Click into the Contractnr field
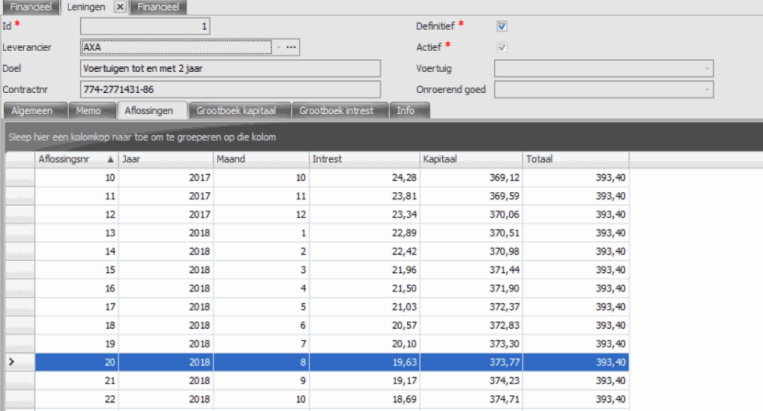763x411 pixels. [229, 90]
